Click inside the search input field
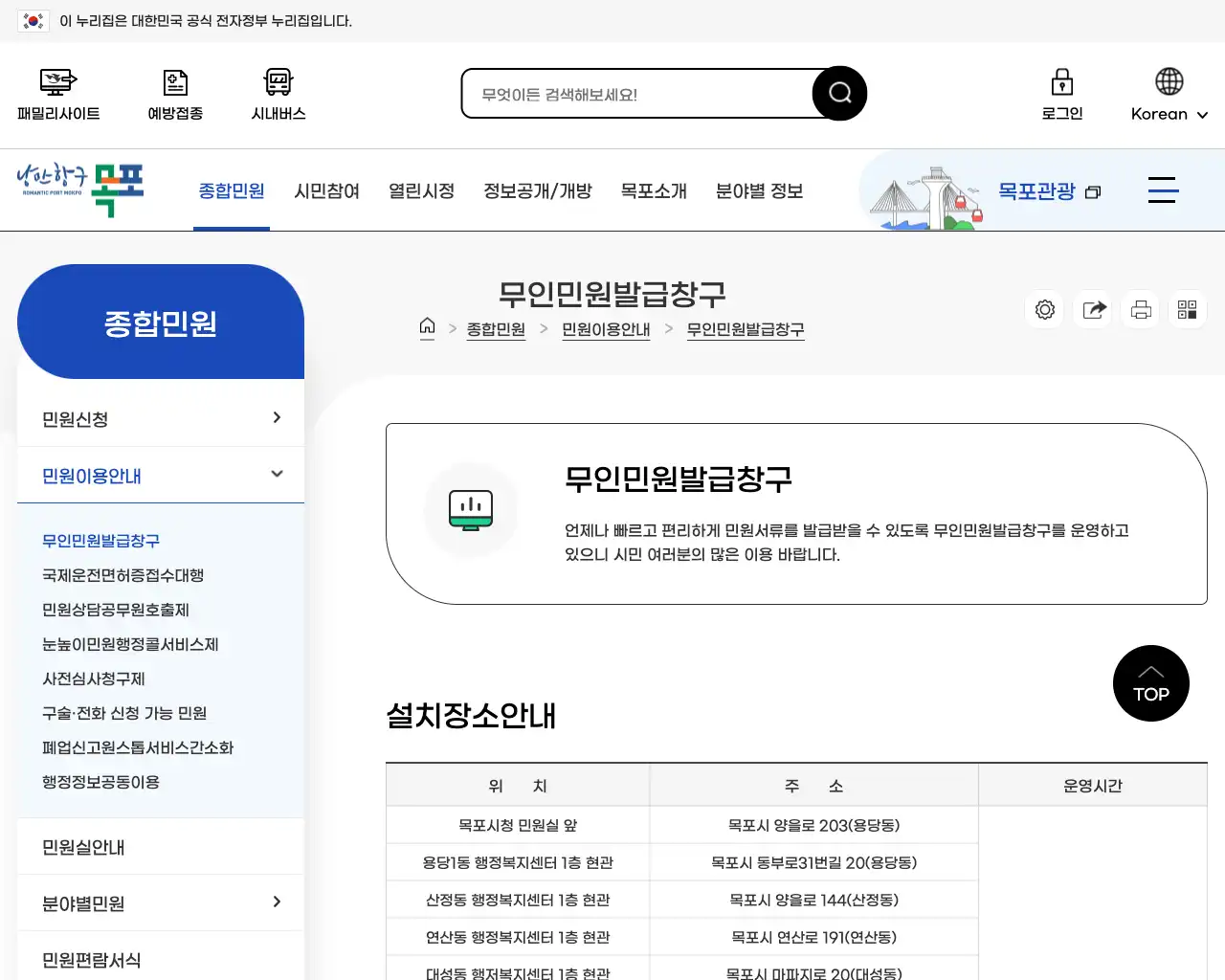Image resolution: width=1225 pixels, height=980 pixels. pyautogui.click(x=632, y=93)
